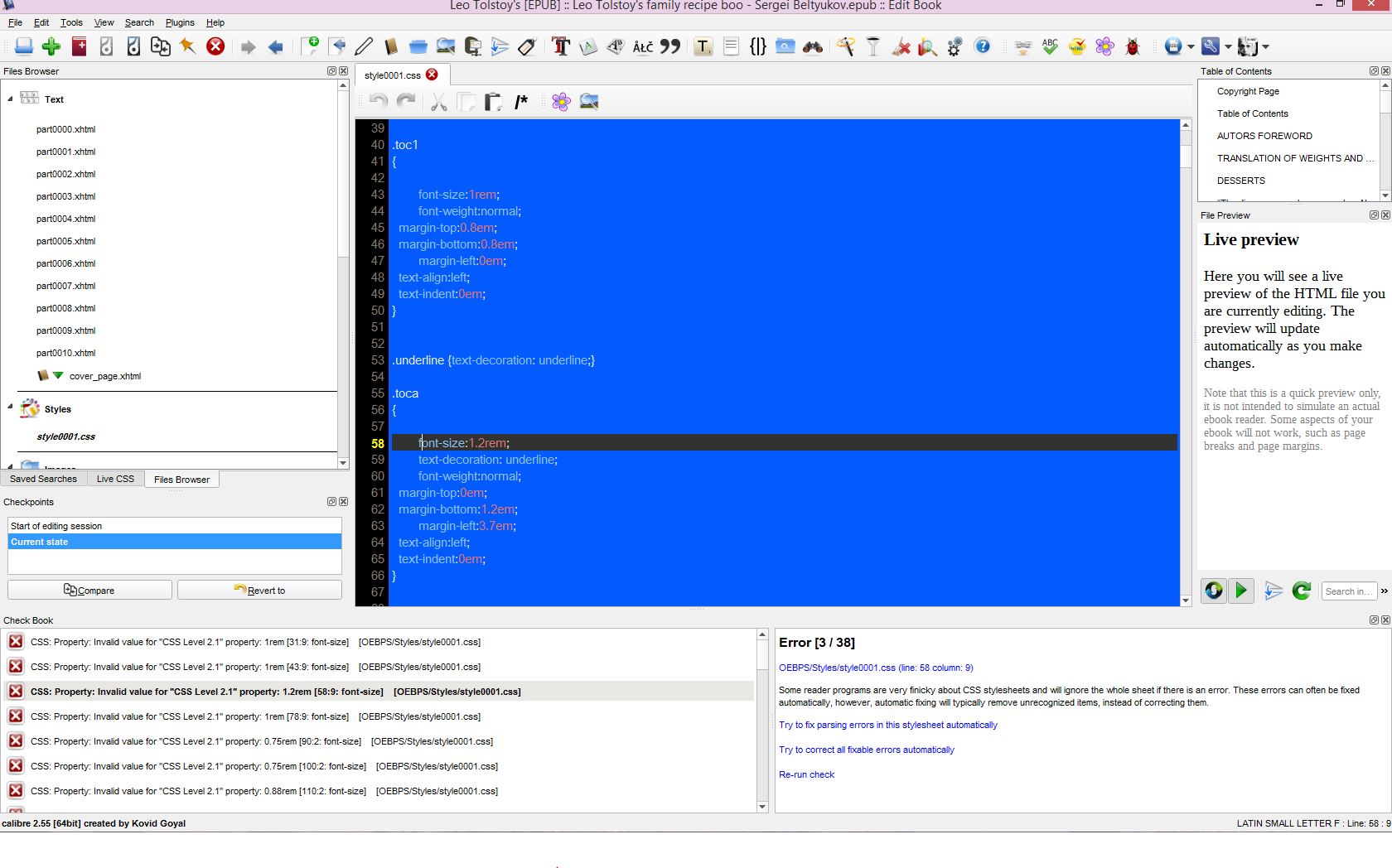Click the ABC spell check icon

click(1050, 47)
